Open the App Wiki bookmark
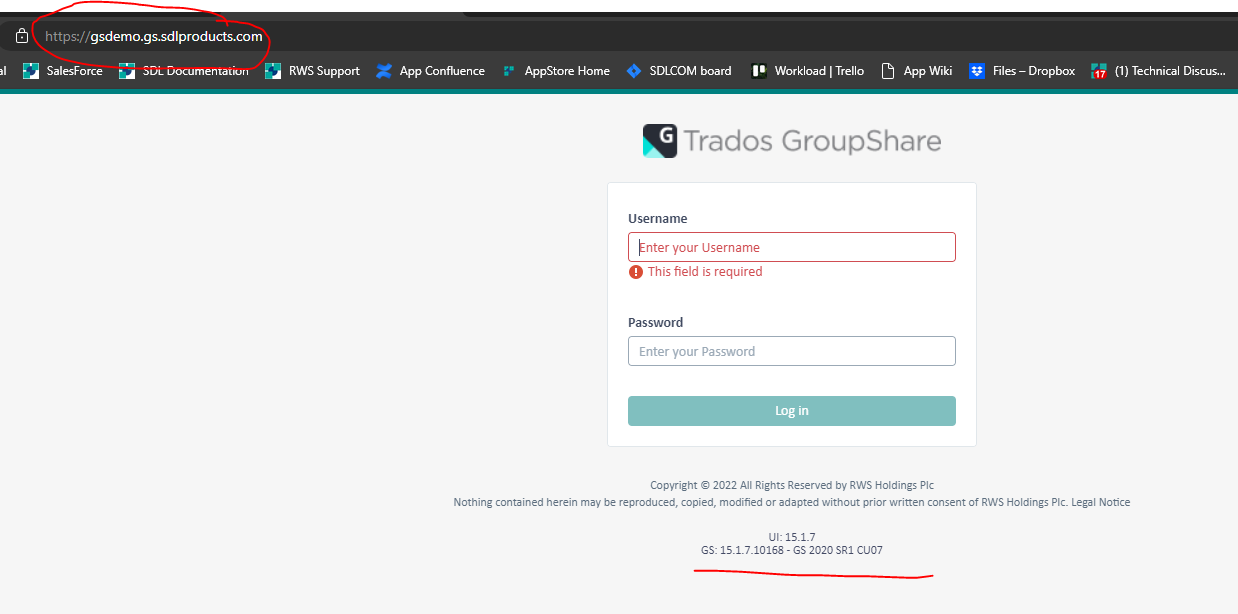 click(x=916, y=71)
